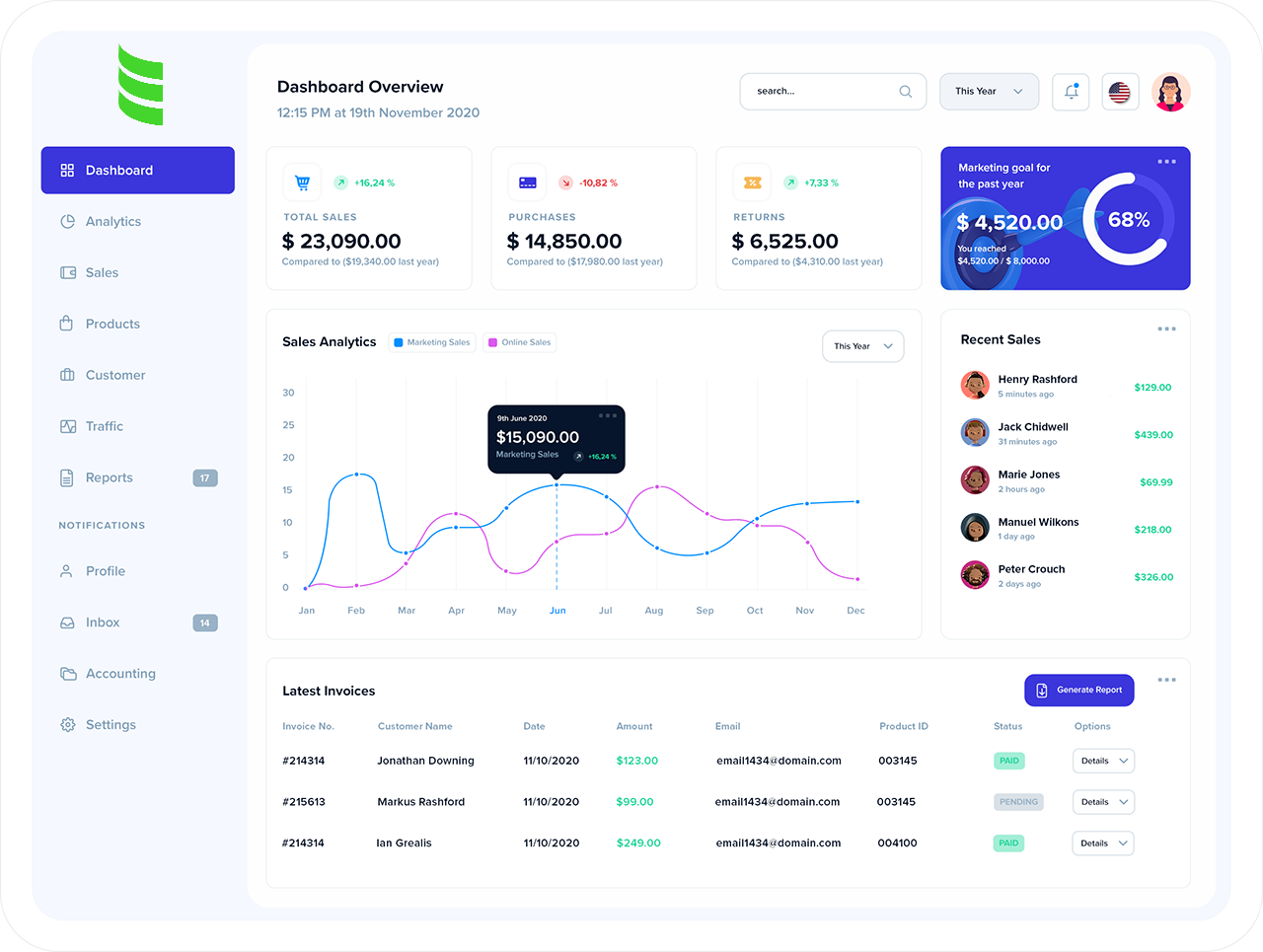Navigate to the Traffic page
Screen dimensions: 1263x952
pos(104,426)
